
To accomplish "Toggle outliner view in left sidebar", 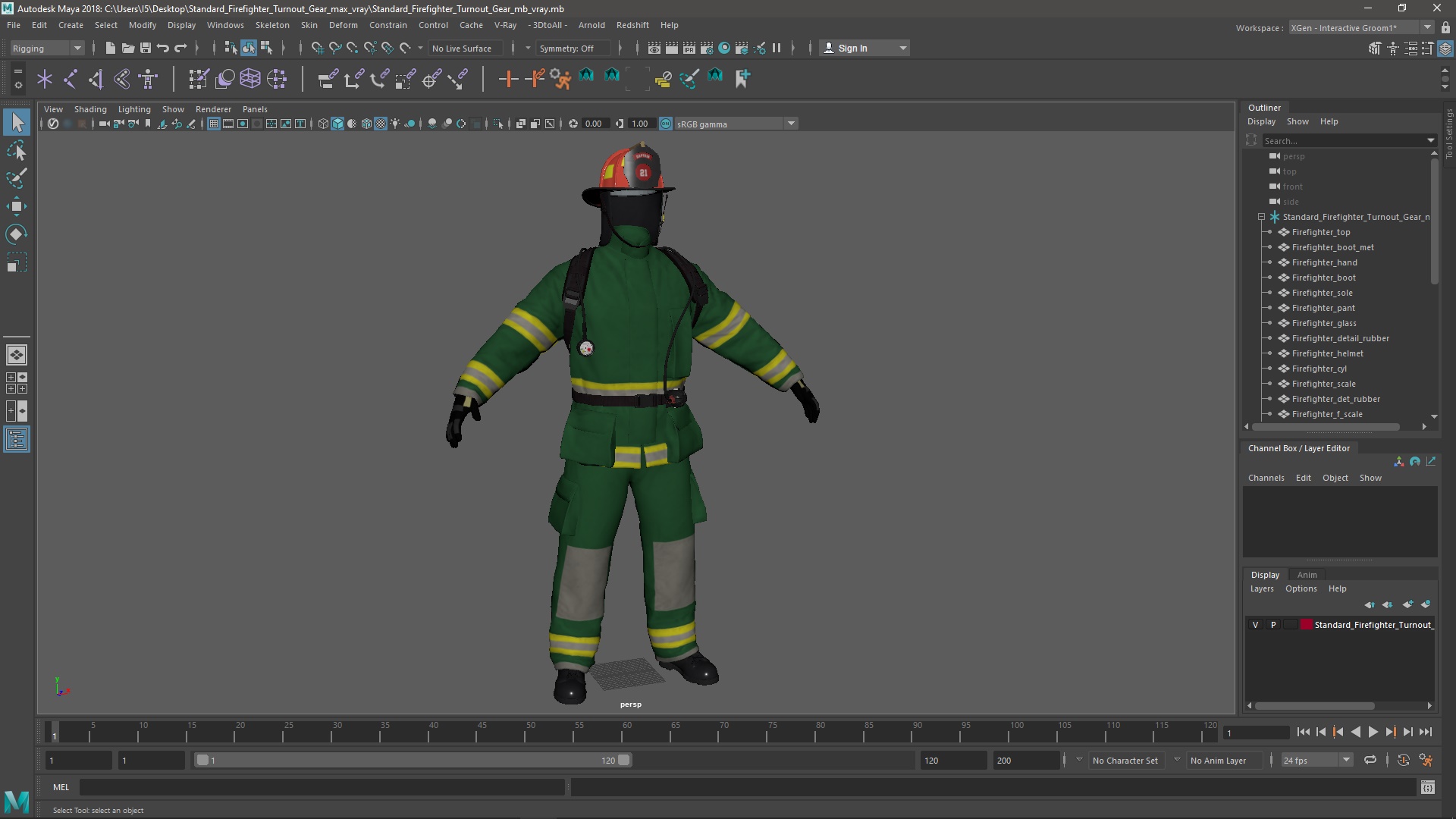I will coord(16,439).
